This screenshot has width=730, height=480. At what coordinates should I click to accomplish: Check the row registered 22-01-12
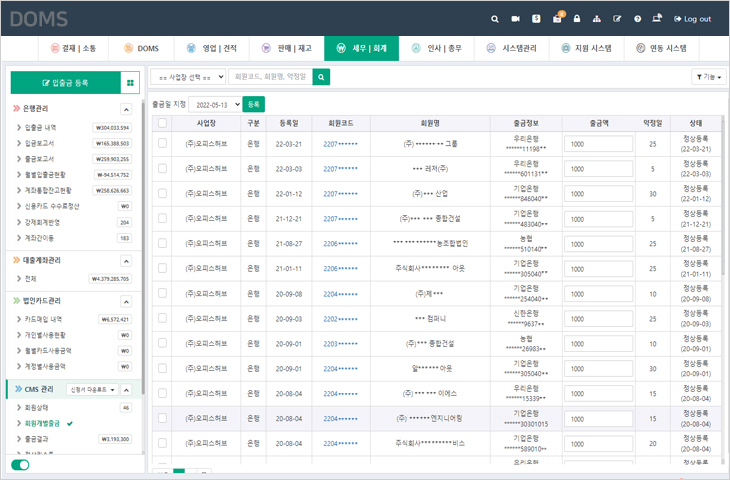click(162, 193)
